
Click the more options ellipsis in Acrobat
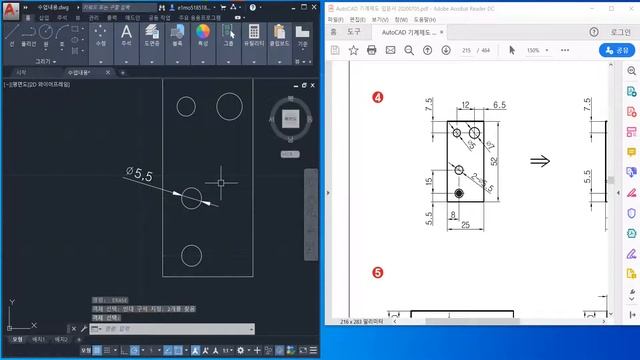click(565, 50)
